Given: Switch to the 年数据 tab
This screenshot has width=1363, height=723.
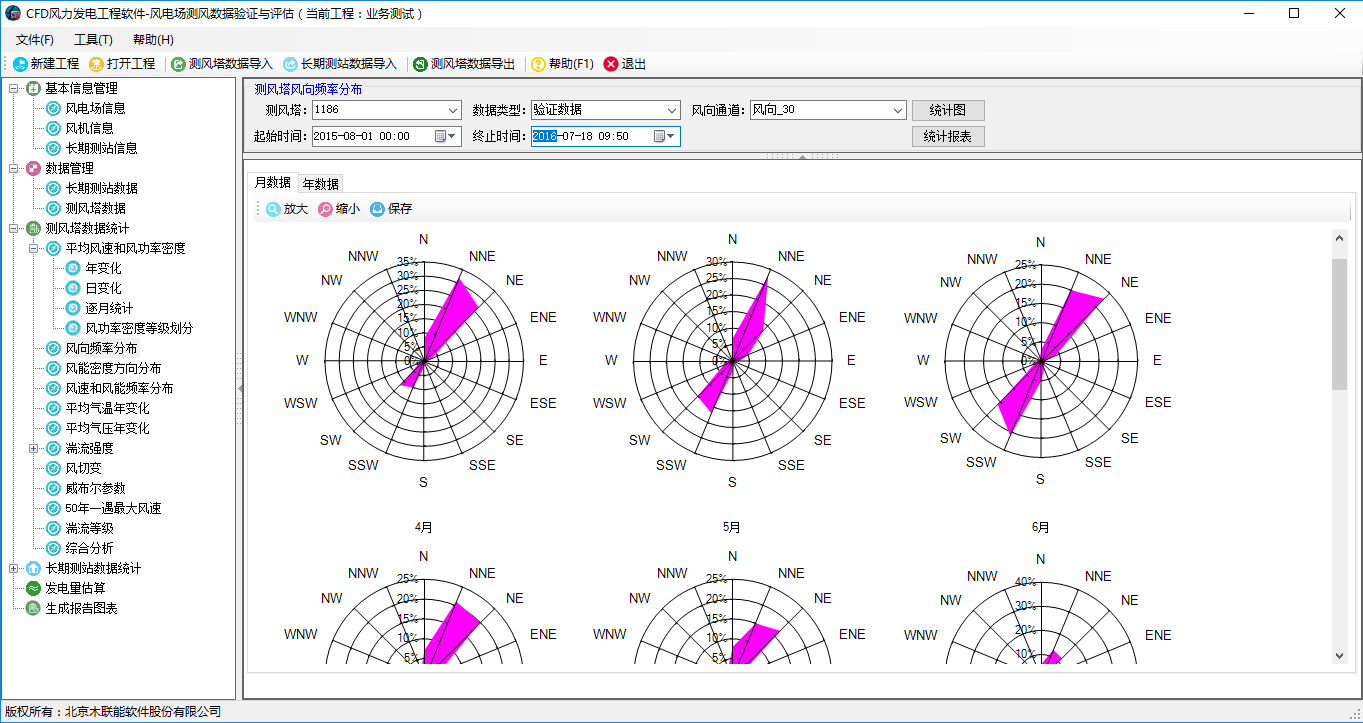Looking at the screenshot, I should coord(320,184).
